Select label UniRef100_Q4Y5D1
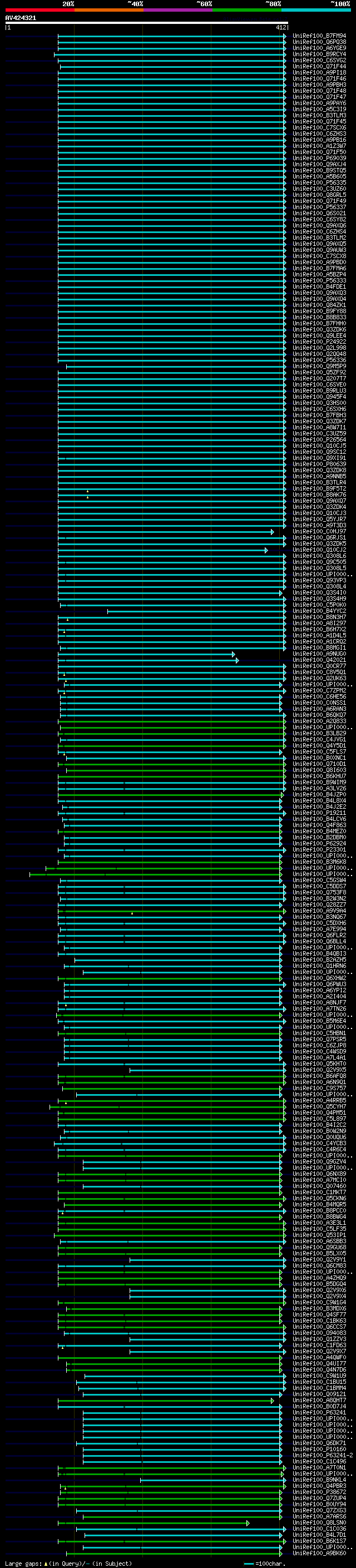 point(319,746)
